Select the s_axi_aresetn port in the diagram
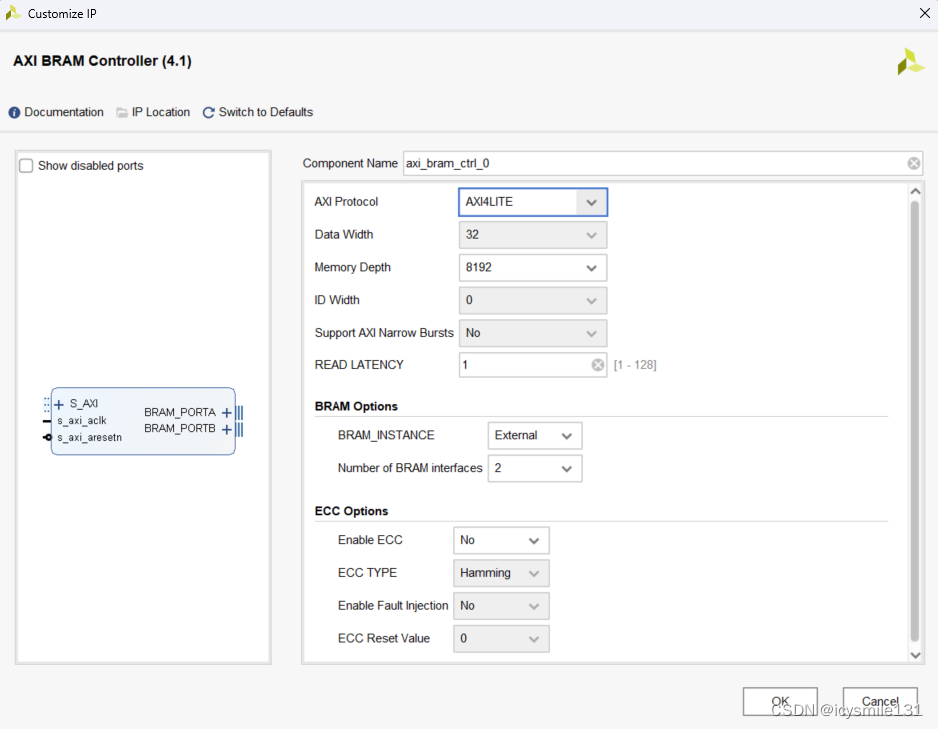Viewport: 938px width, 729px height. coord(90,438)
